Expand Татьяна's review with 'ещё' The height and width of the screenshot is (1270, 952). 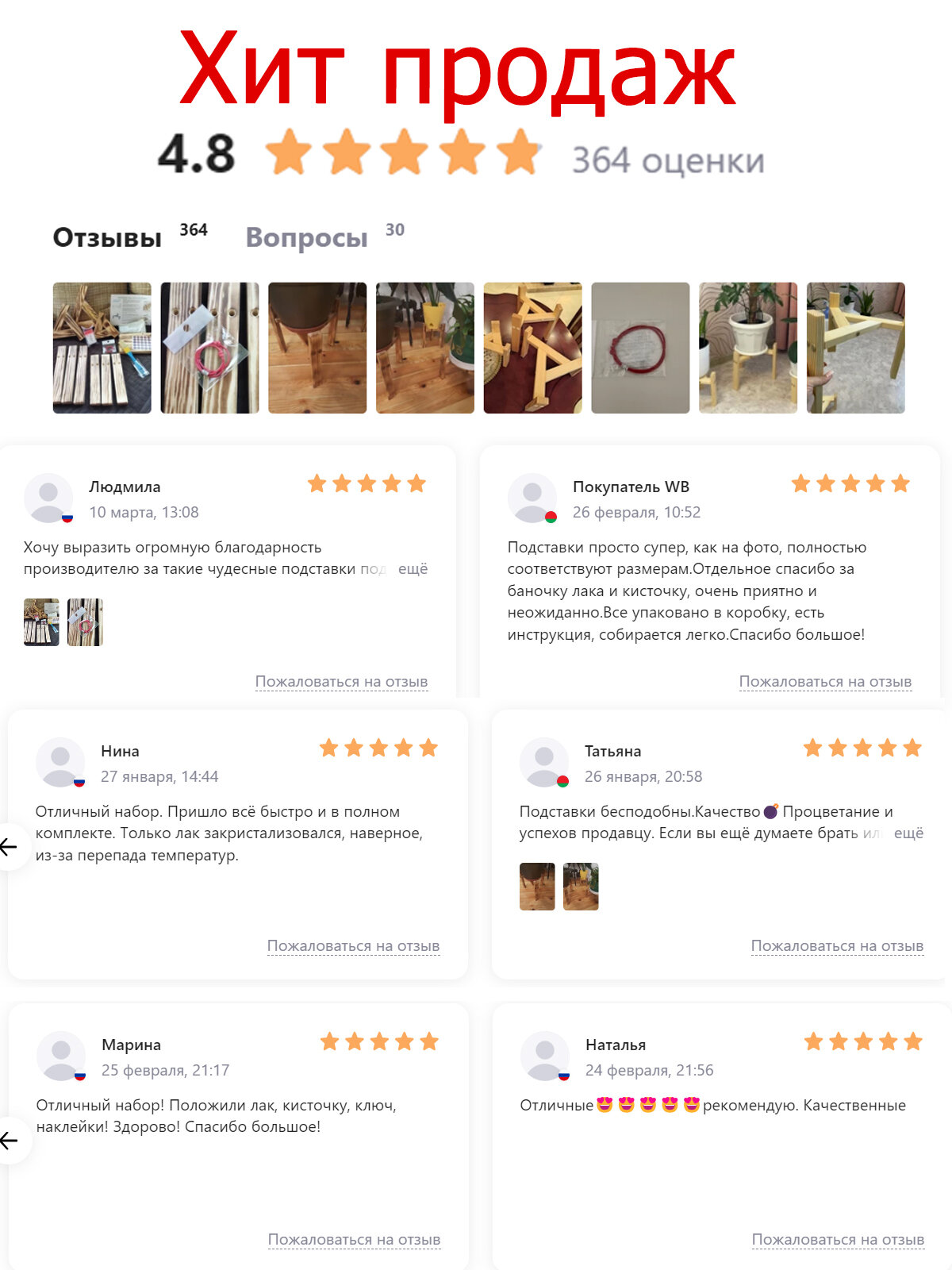click(908, 833)
